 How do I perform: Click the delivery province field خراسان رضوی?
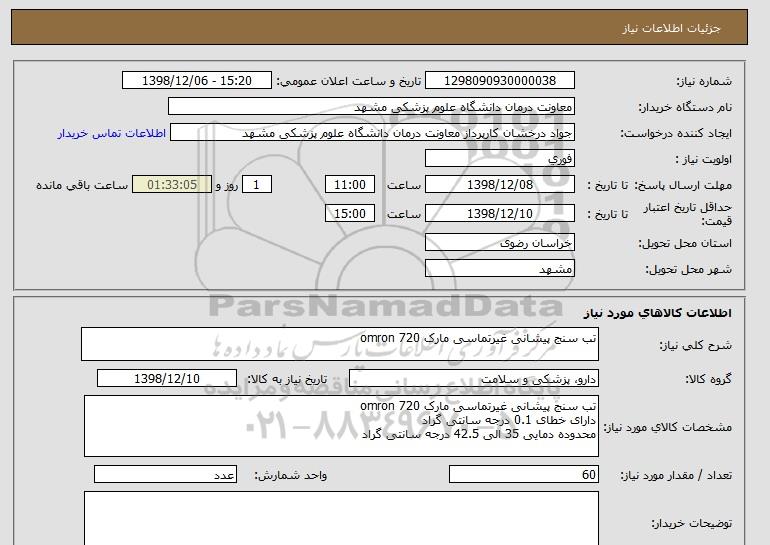tap(499, 243)
